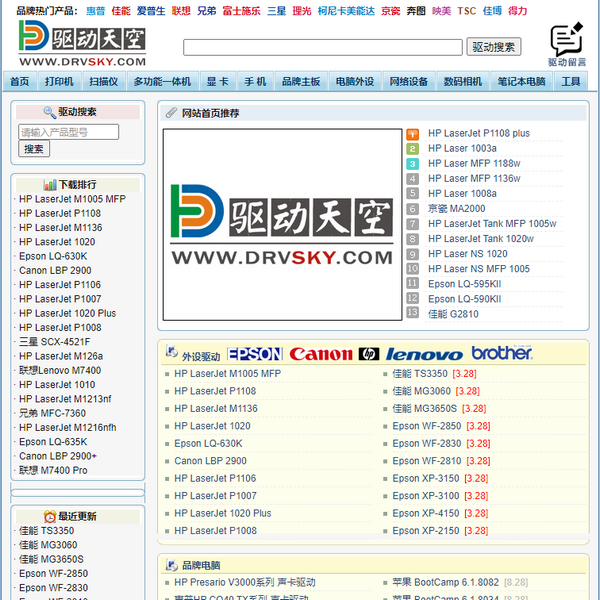Click the Brother brand logo
The height and width of the screenshot is (600, 600).
tap(502, 354)
